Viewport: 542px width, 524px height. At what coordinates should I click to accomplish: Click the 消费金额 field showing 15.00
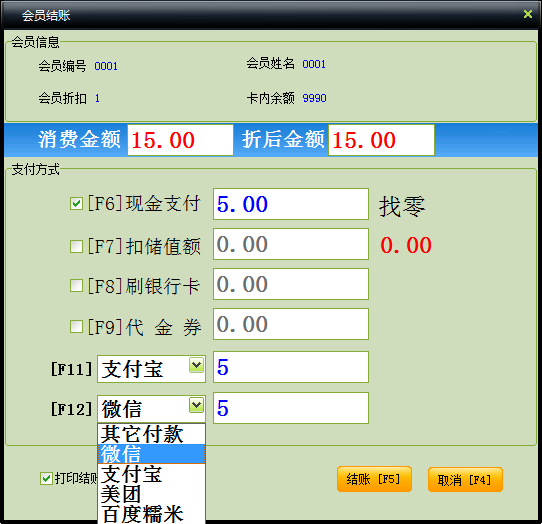tap(180, 140)
